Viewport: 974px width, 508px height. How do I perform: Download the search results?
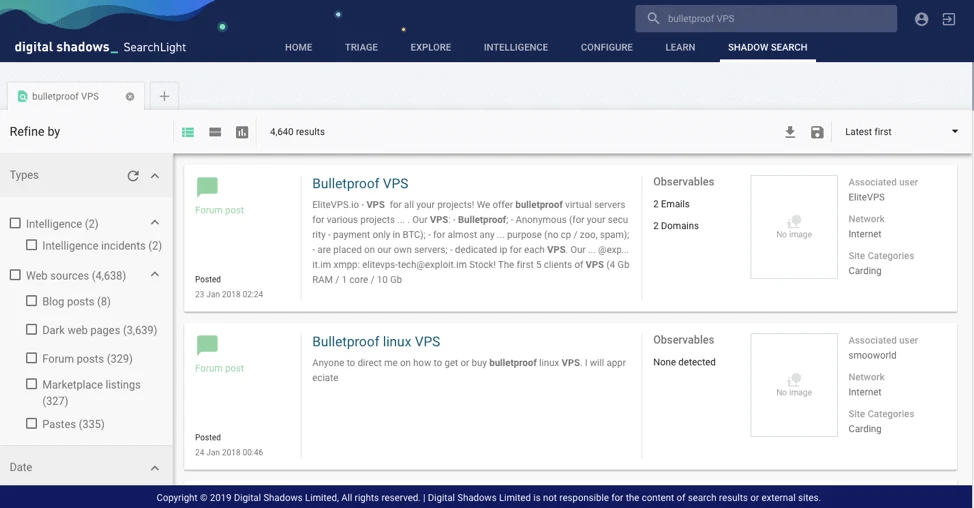tap(790, 132)
